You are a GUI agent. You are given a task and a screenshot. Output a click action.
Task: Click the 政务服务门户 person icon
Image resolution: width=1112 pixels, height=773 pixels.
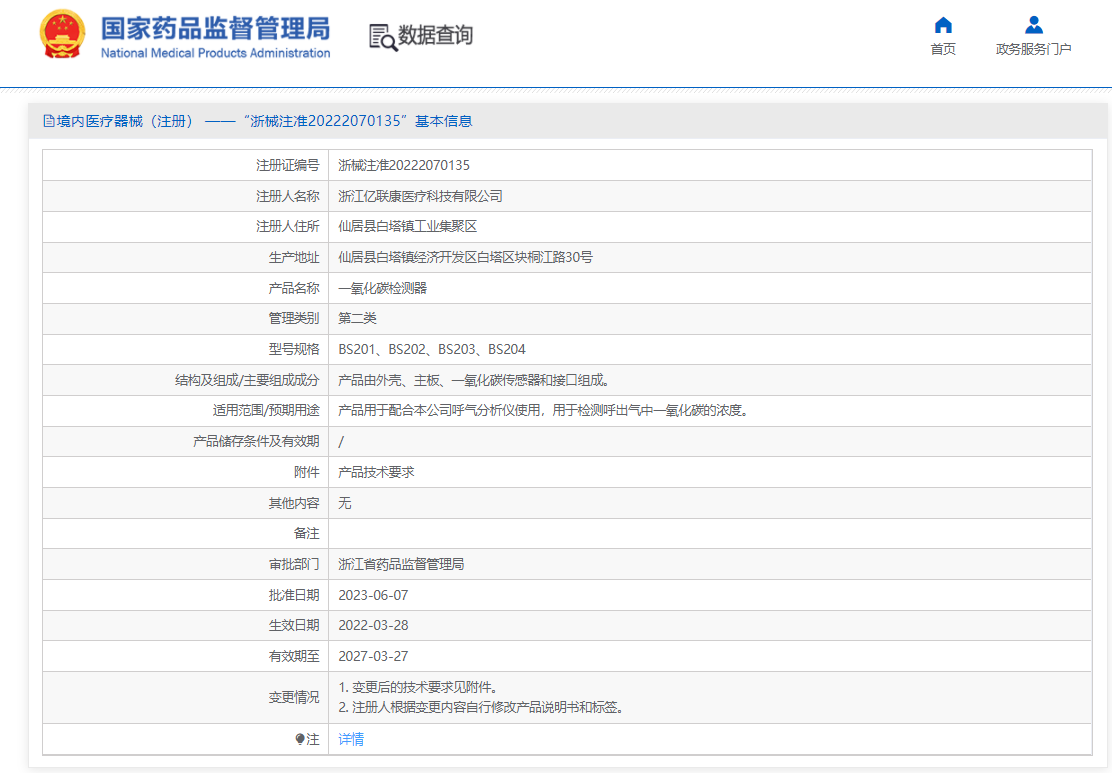coord(1033,25)
